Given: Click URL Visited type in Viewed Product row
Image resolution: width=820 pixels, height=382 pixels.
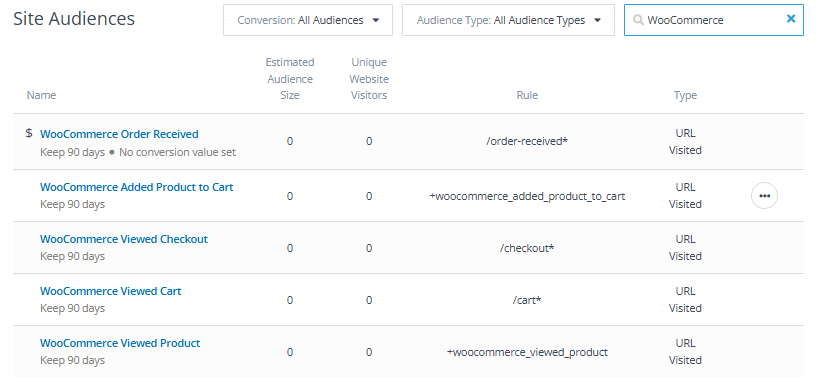Looking at the screenshot, I should pyautogui.click(x=685, y=352).
